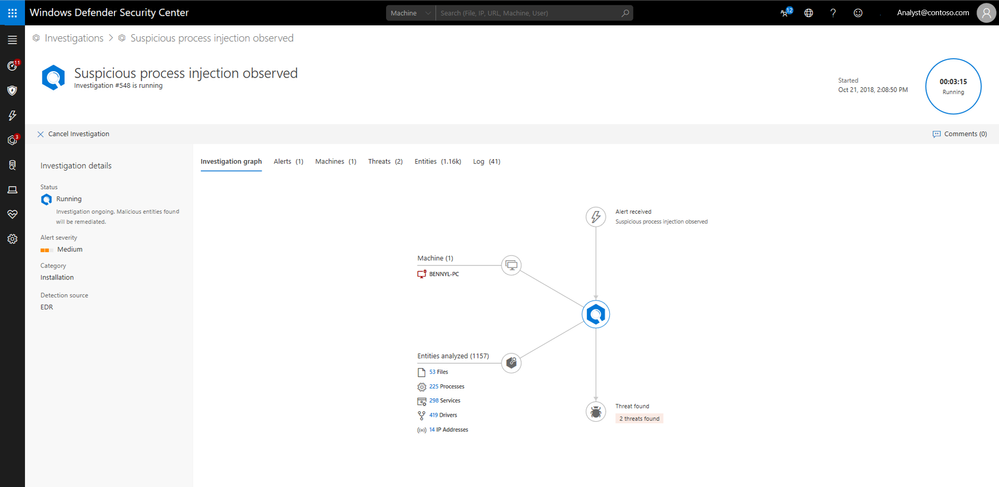Click the search magnifier icon

[x=625, y=13]
